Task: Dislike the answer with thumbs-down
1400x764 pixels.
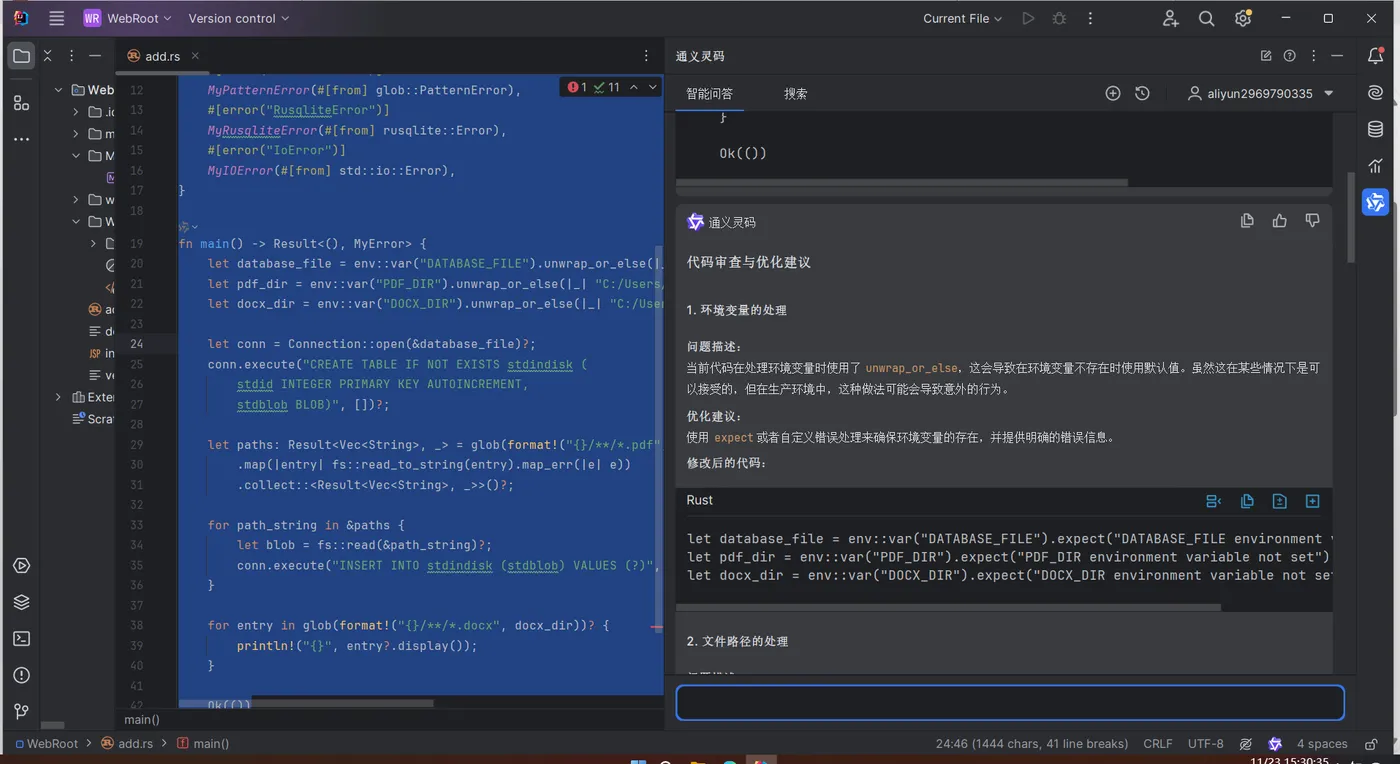Action: (x=1312, y=221)
